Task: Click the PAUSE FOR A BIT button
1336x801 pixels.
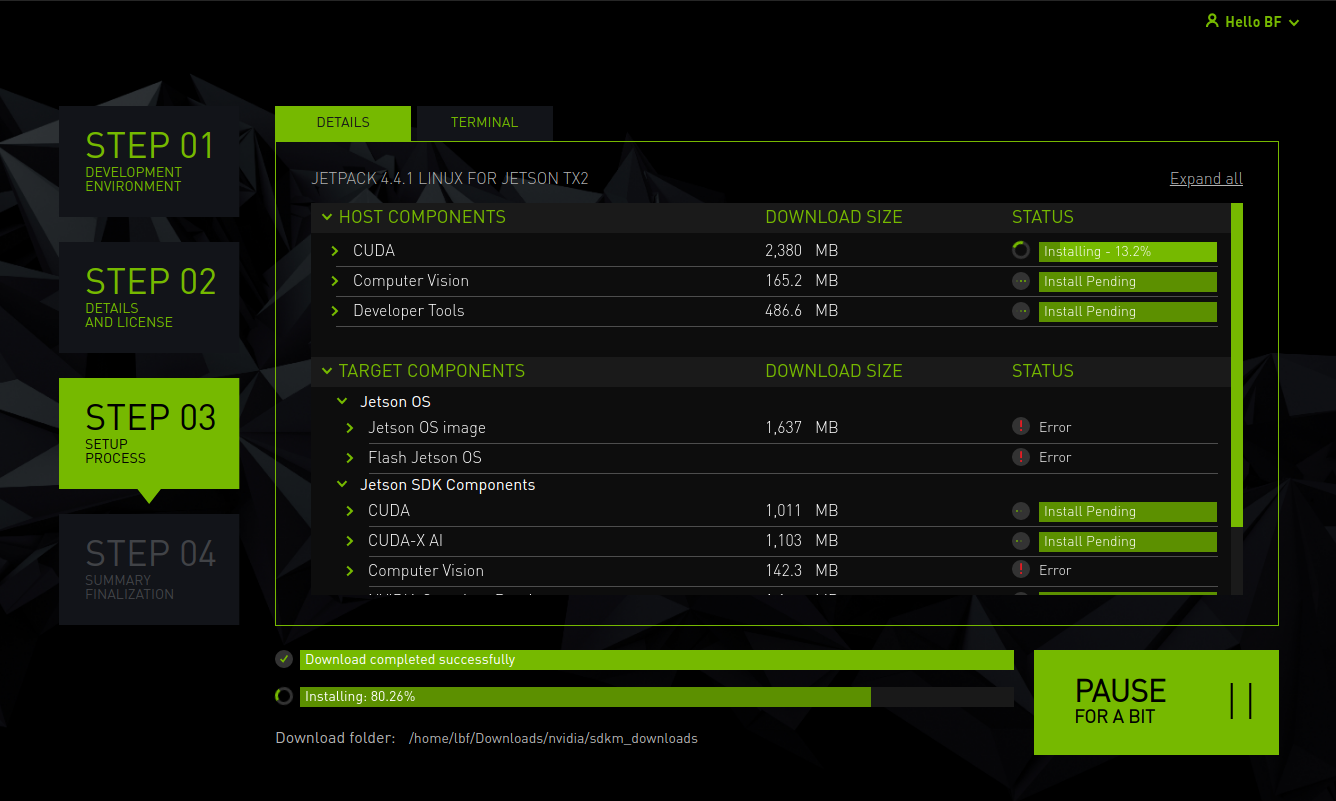Action: pyautogui.click(x=1156, y=702)
